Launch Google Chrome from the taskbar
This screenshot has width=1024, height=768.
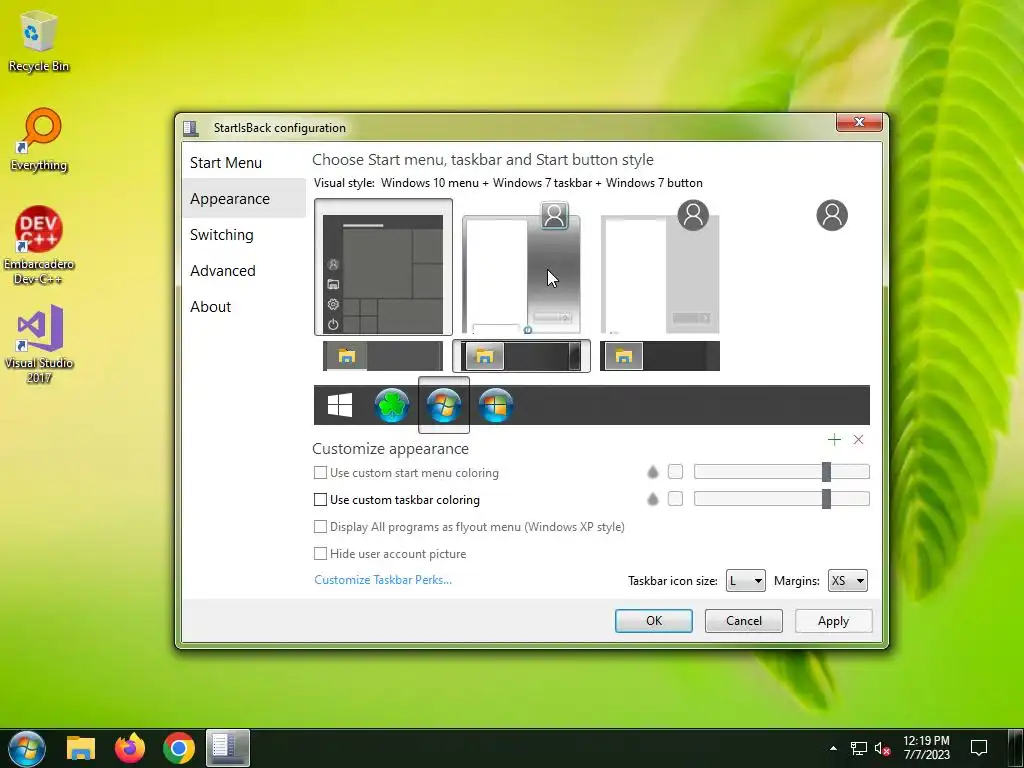point(179,748)
